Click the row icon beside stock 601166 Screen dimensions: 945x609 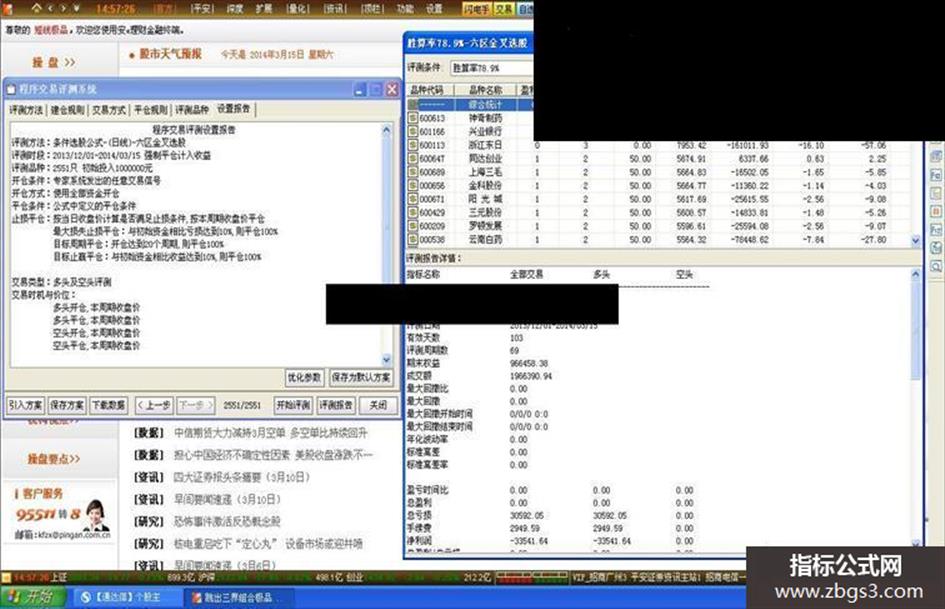(413, 131)
